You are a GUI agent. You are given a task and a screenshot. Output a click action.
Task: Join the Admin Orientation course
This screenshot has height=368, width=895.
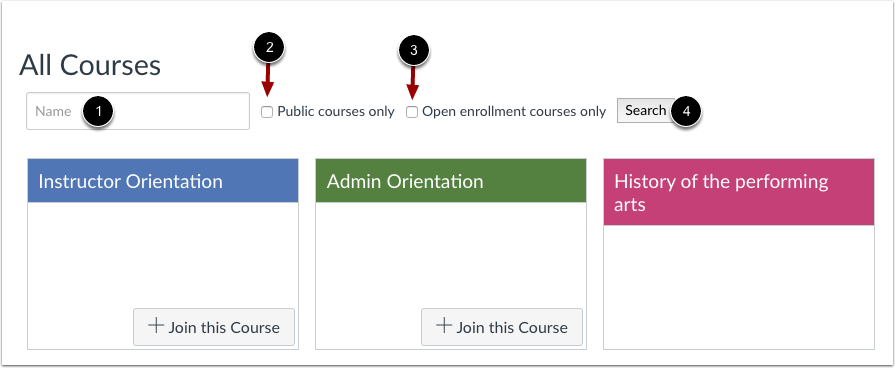tap(502, 327)
